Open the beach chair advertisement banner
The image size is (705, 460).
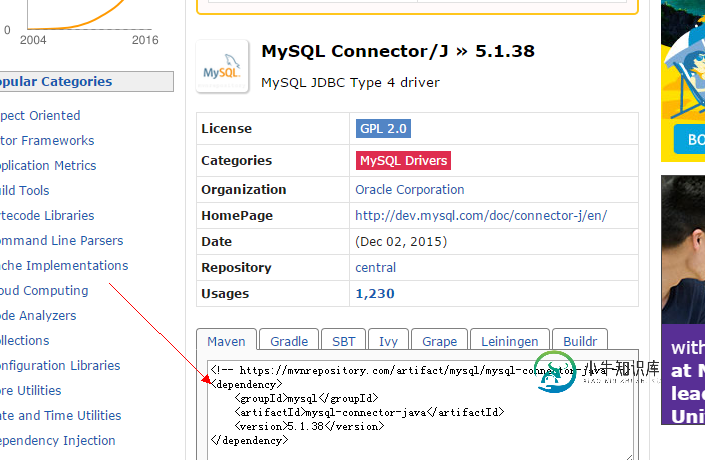click(x=683, y=81)
